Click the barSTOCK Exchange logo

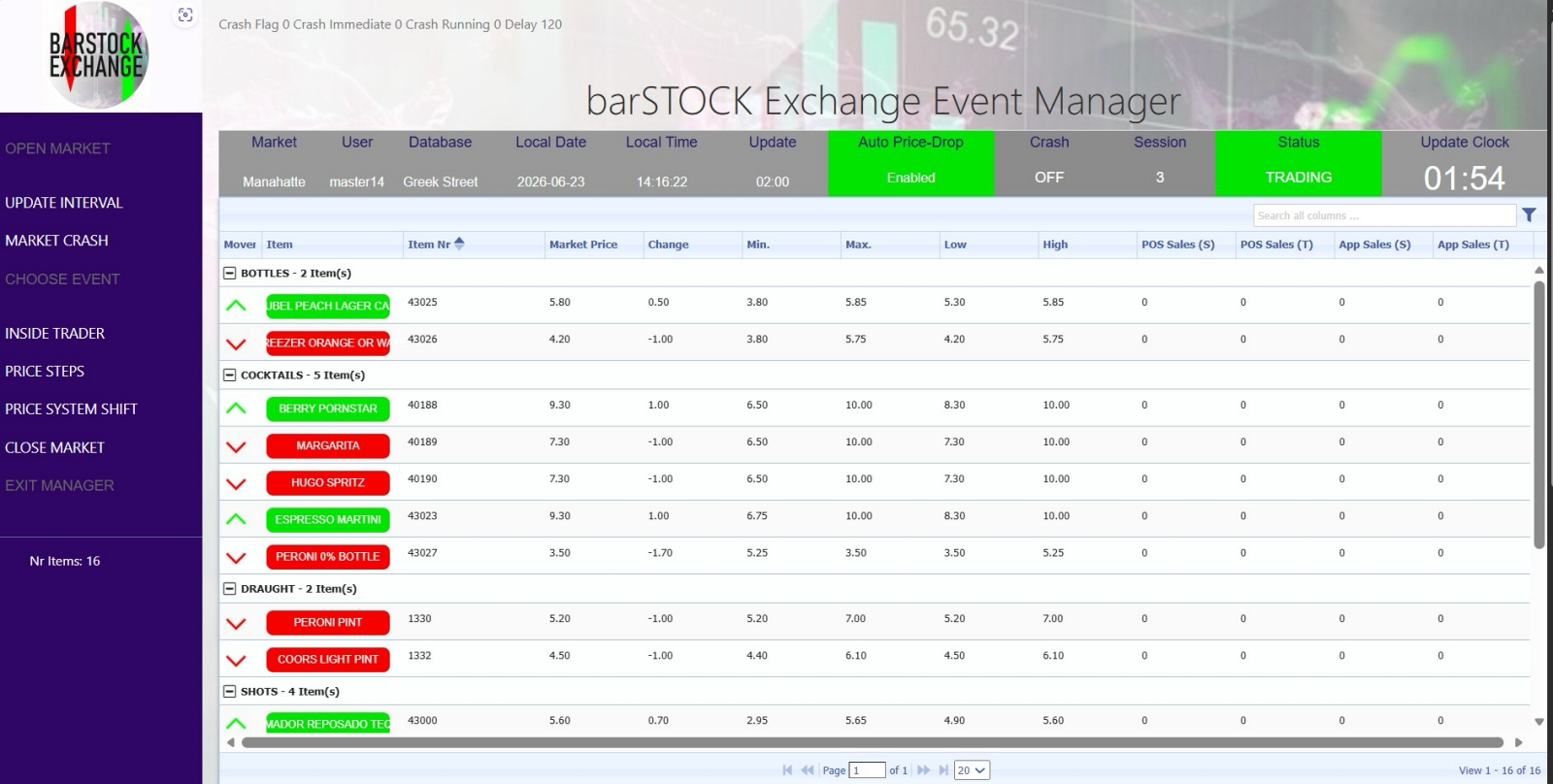(97, 55)
